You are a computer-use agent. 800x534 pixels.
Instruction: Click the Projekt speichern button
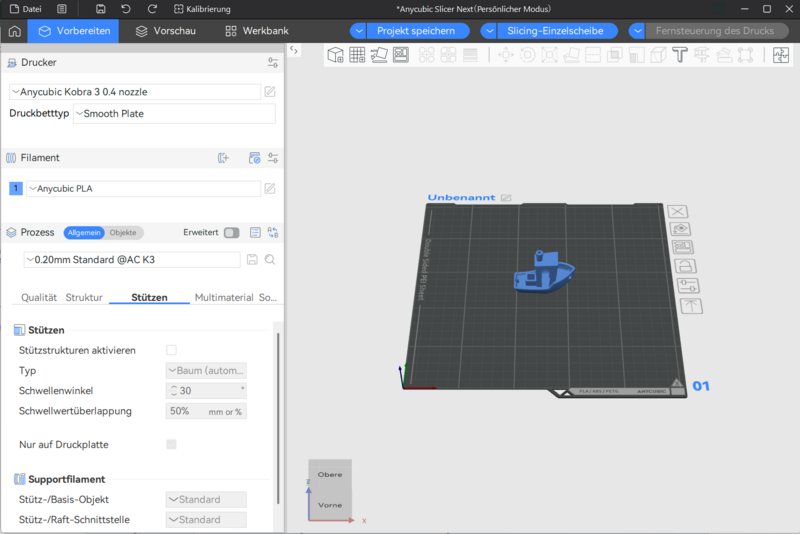pos(416,31)
